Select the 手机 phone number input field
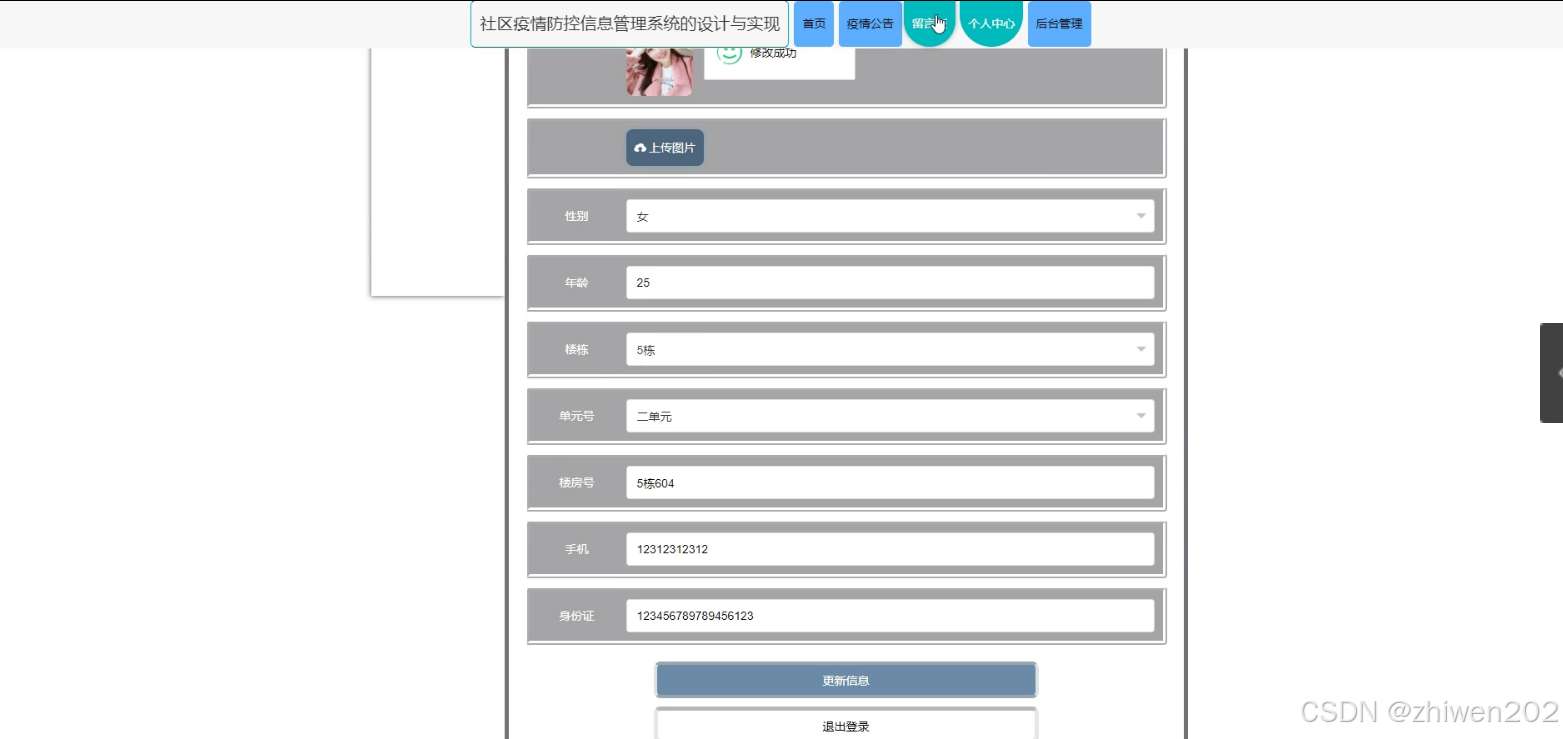The width and height of the screenshot is (1563, 739). pos(890,548)
